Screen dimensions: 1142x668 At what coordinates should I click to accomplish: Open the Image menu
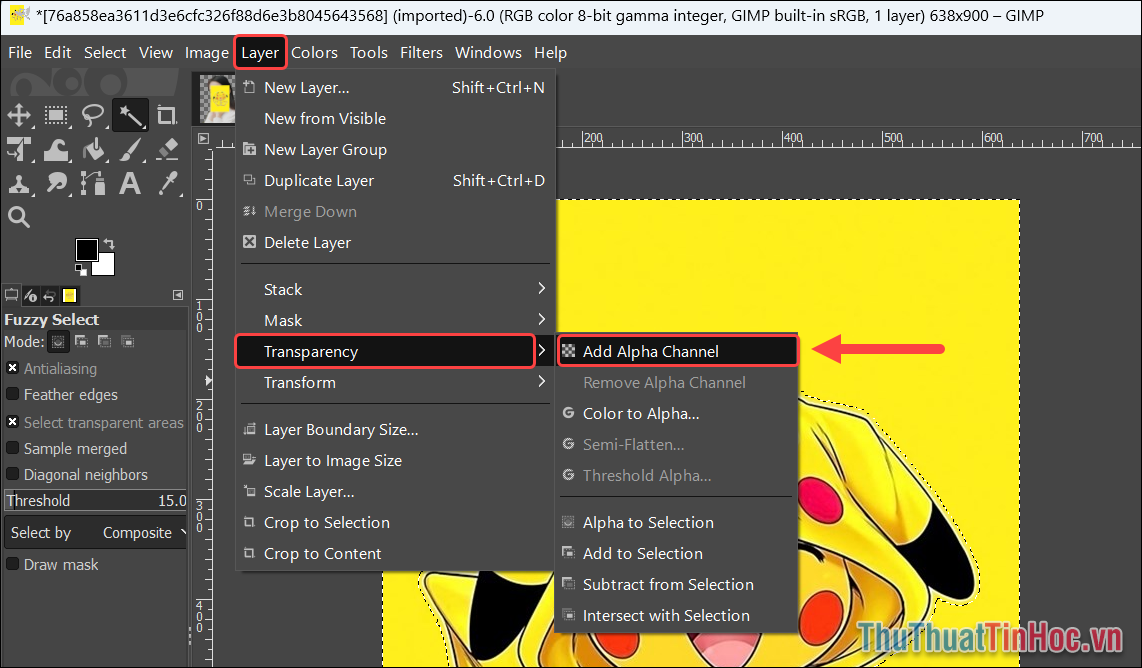pos(207,52)
